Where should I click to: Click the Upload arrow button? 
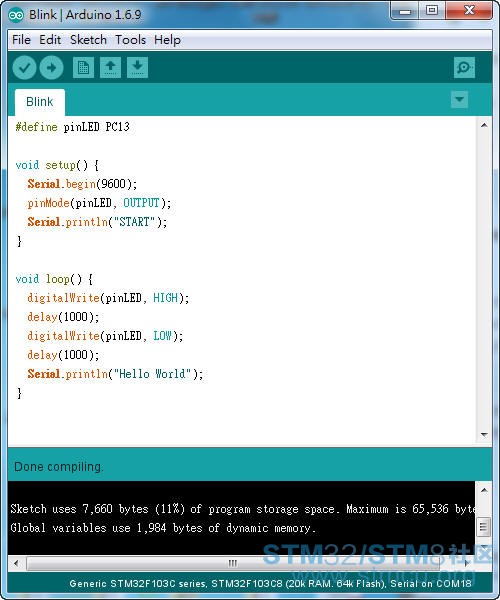pyautogui.click(x=52, y=68)
